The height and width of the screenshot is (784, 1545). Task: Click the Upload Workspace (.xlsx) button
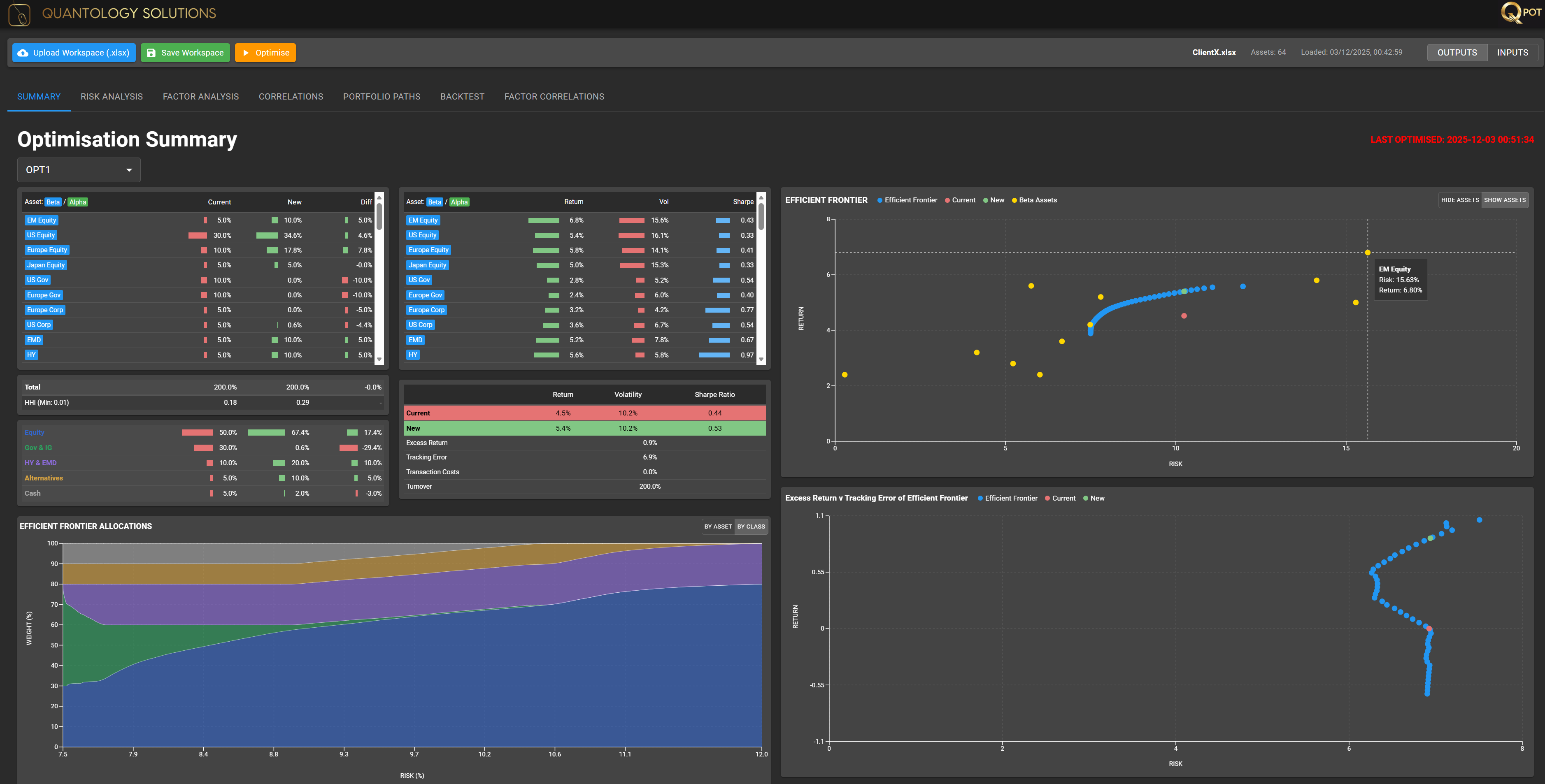(73, 53)
